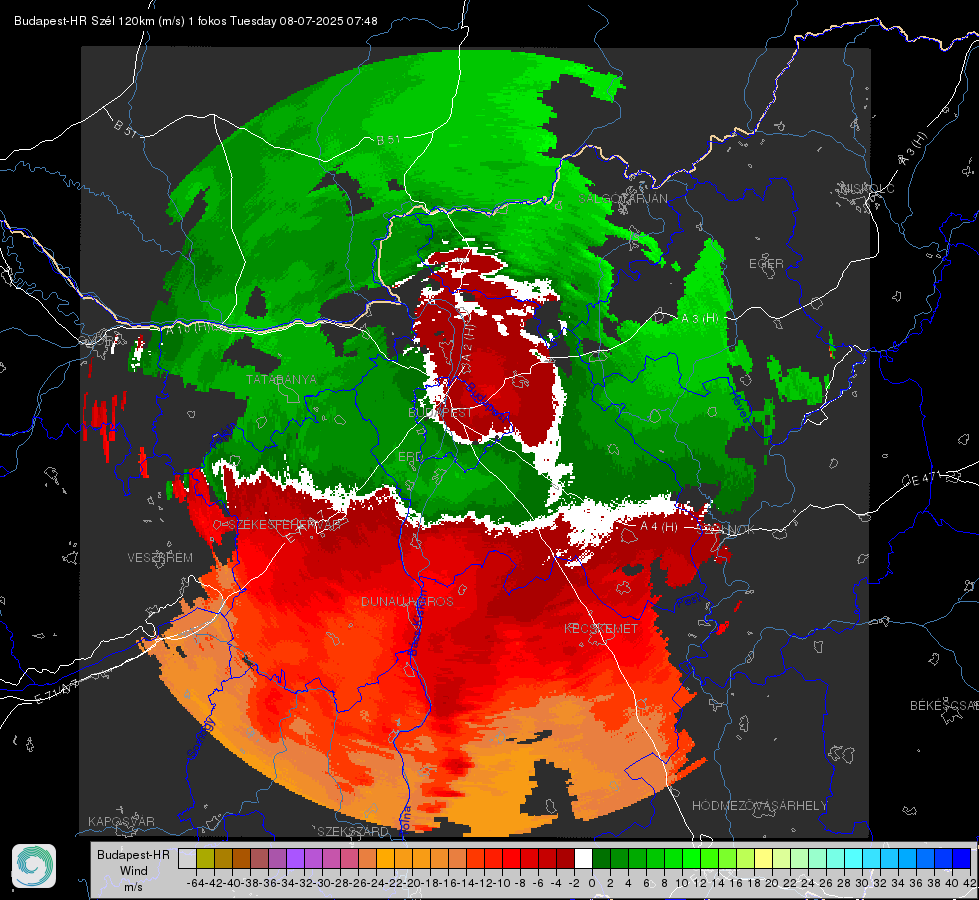
Task: Select the gray swatch at the legend's start
Action: 187,858
